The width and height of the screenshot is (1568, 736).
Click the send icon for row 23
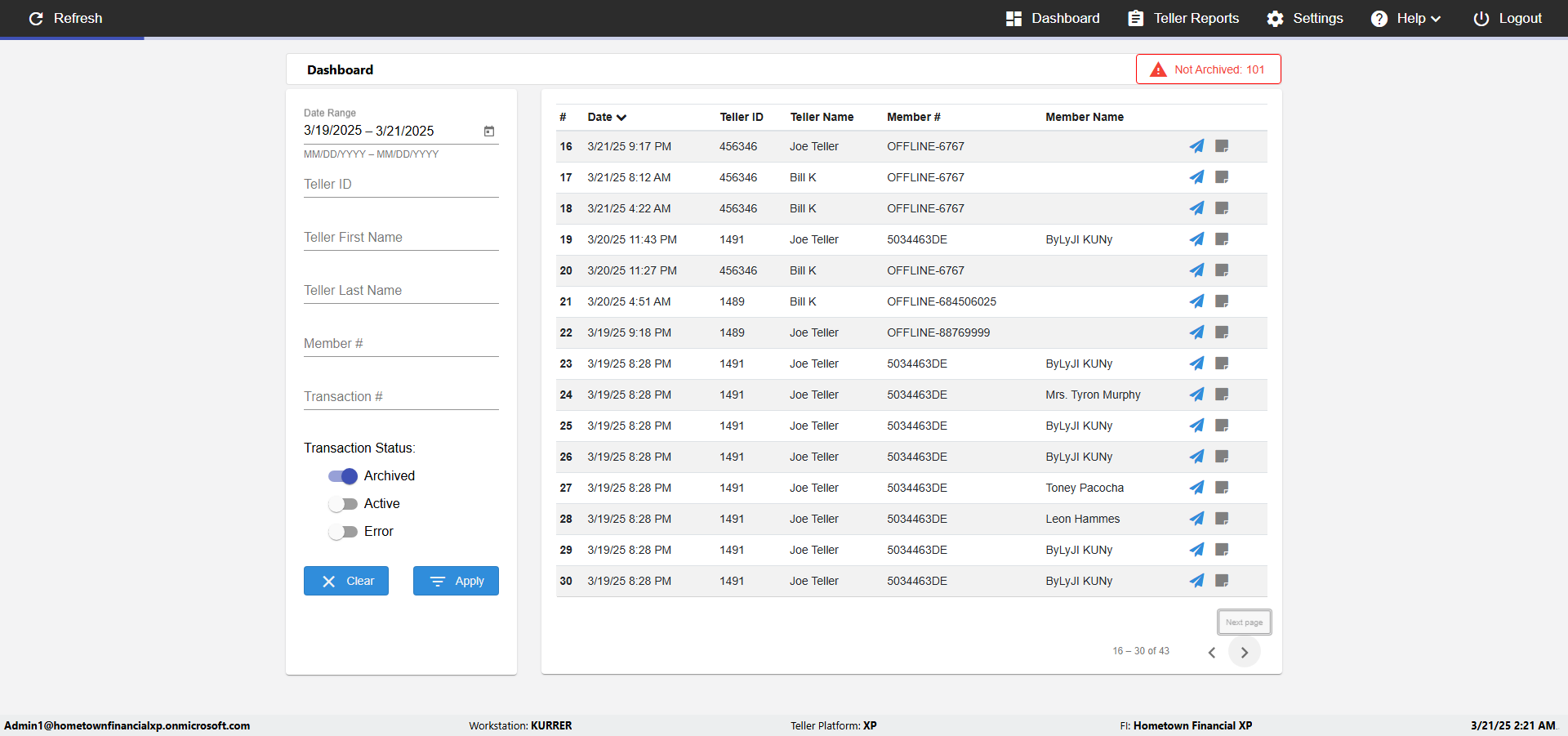pyautogui.click(x=1196, y=364)
